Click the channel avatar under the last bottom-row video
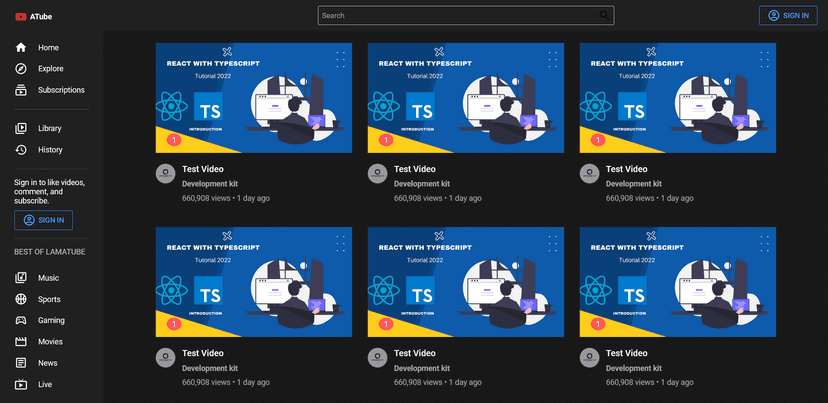This screenshot has height=403, width=828. point(589,358)
